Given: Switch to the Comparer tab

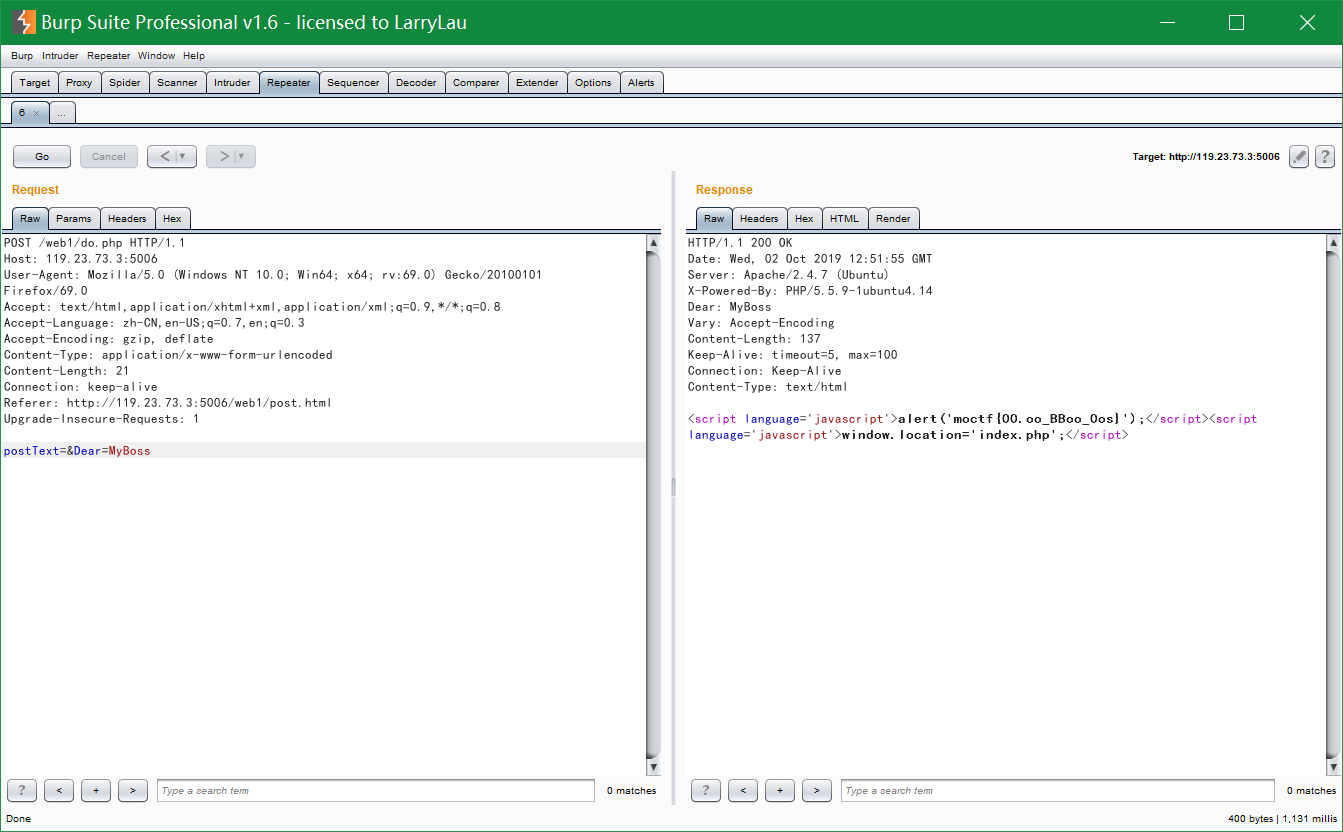Looking at the screenshot, I should click(476, 83).
